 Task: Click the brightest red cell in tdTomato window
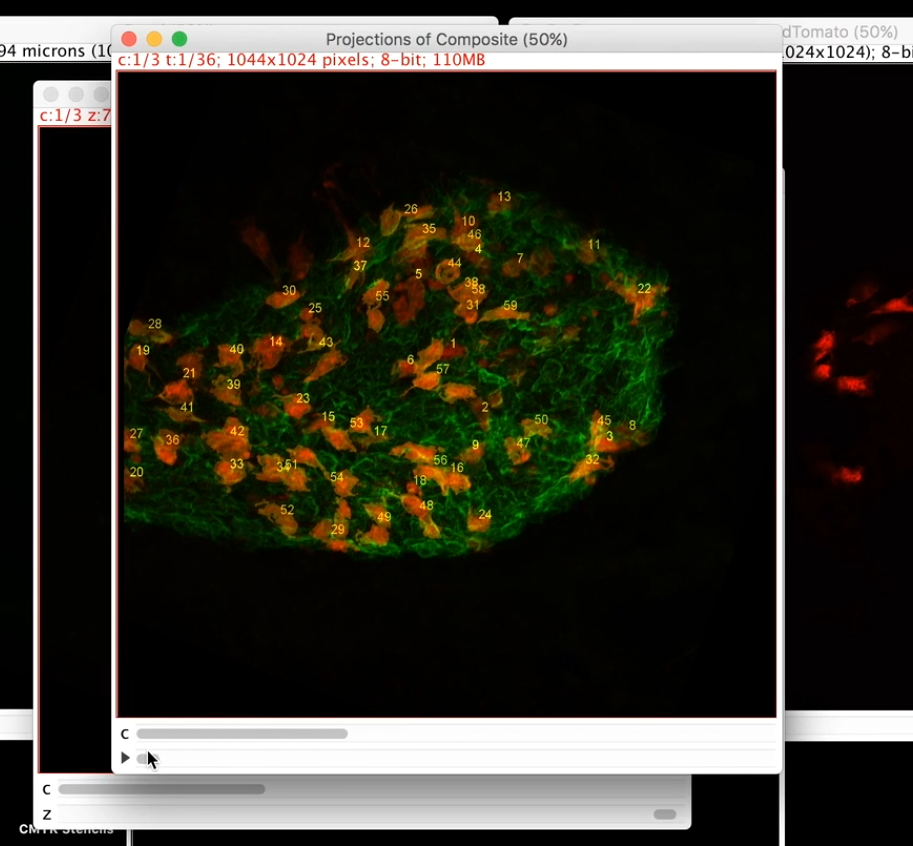click(853, 384)
